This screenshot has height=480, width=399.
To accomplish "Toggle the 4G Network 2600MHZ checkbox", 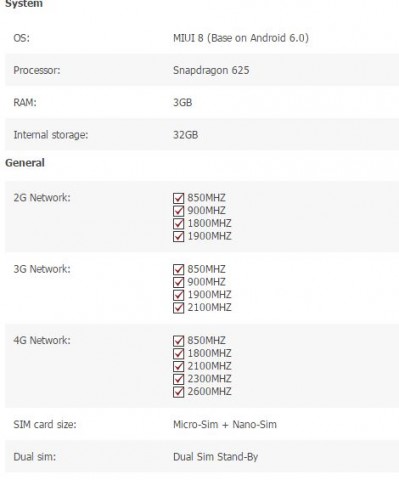I will (179, 392).
